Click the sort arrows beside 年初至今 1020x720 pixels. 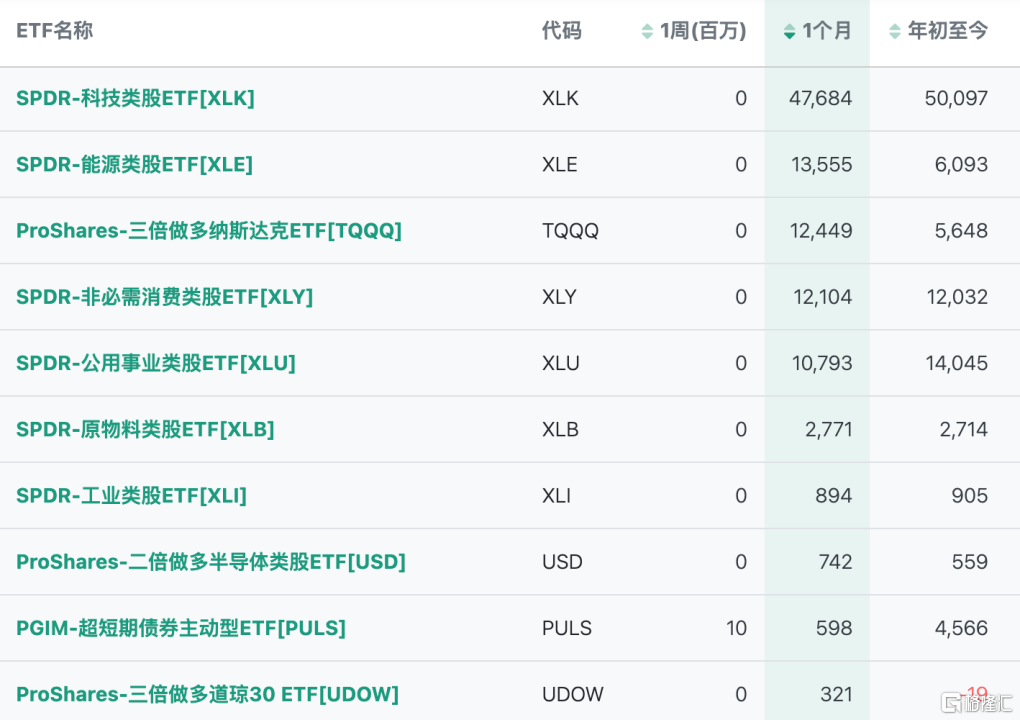(x=895, y=32)
